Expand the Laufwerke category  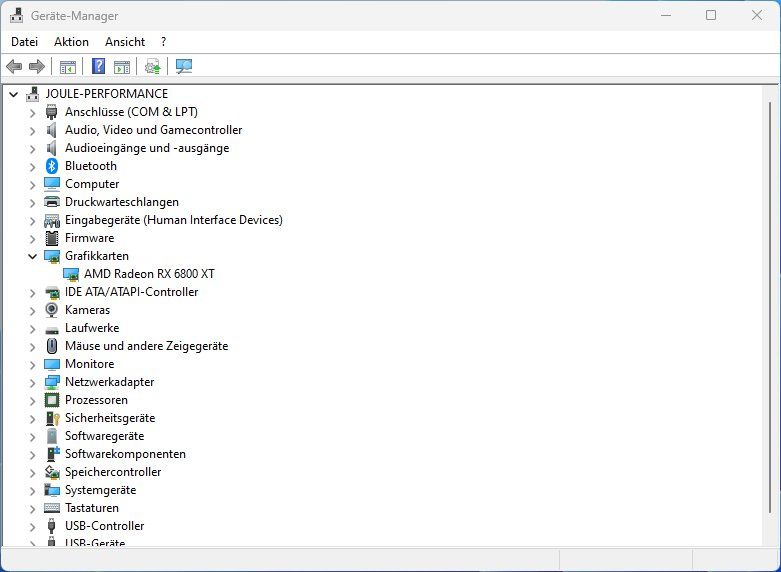(x=32, y=328)
